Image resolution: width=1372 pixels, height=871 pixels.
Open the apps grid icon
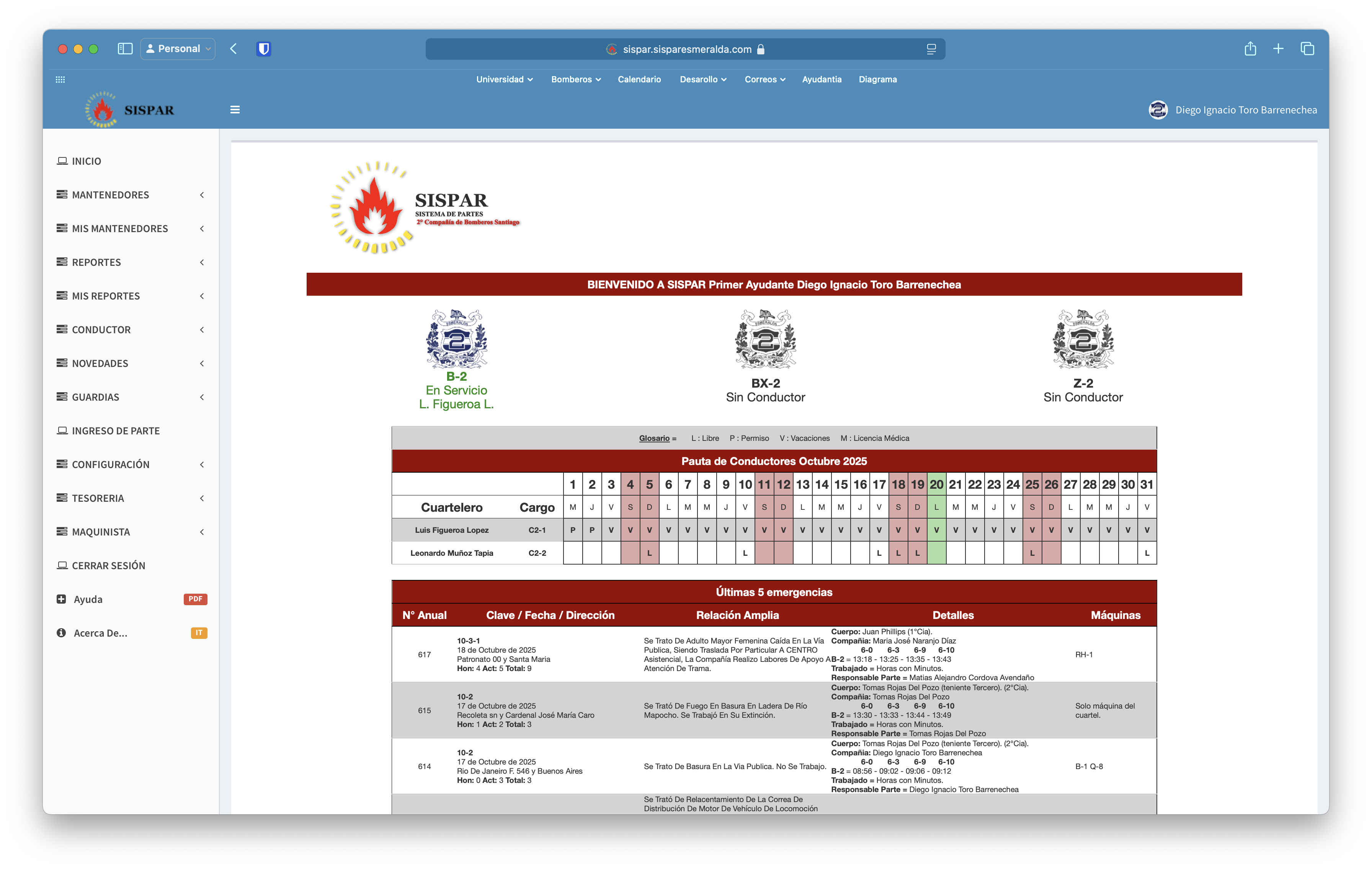click(x=60, y=79)
